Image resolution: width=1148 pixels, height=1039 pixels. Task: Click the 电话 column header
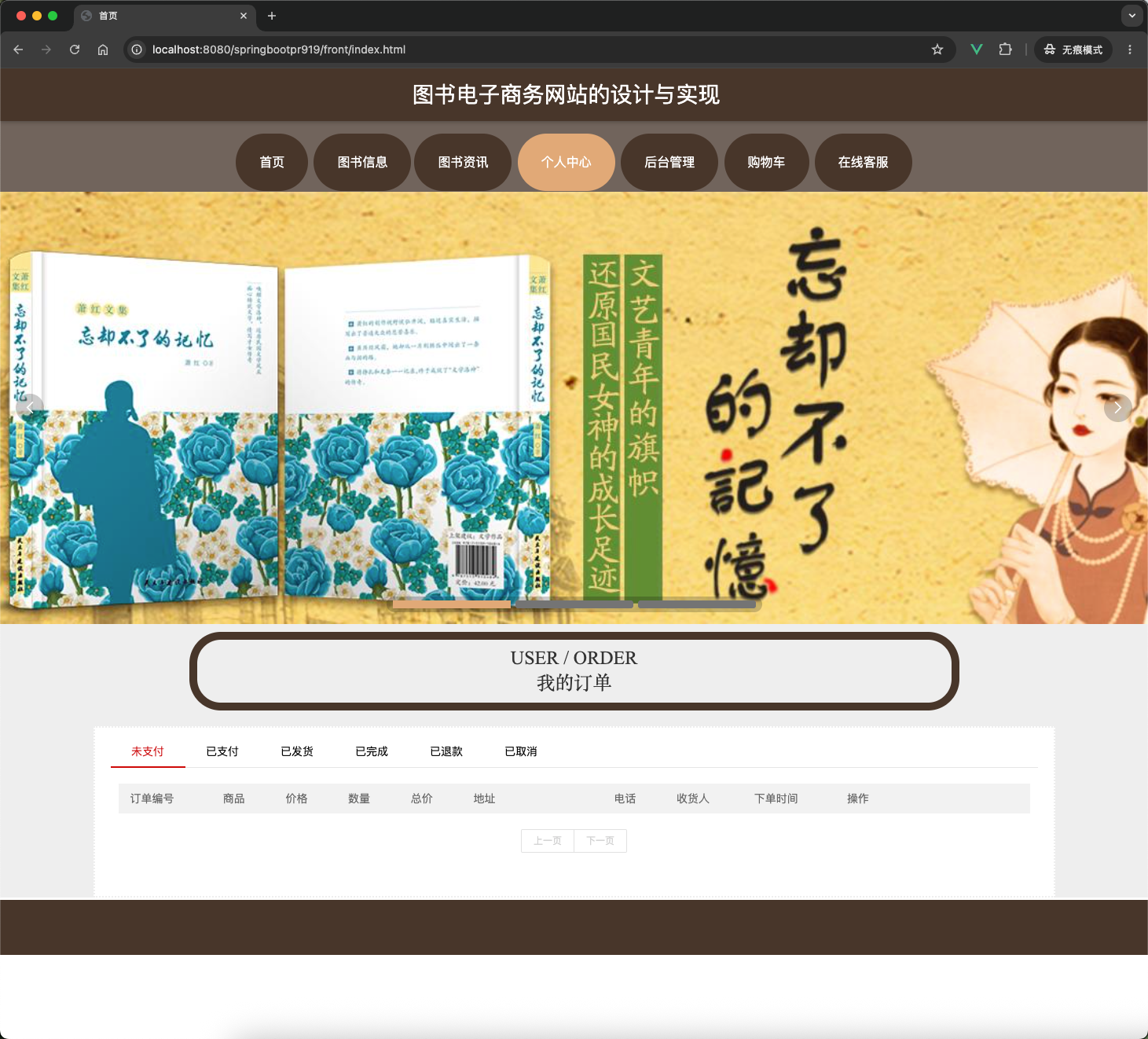point(625,799)
